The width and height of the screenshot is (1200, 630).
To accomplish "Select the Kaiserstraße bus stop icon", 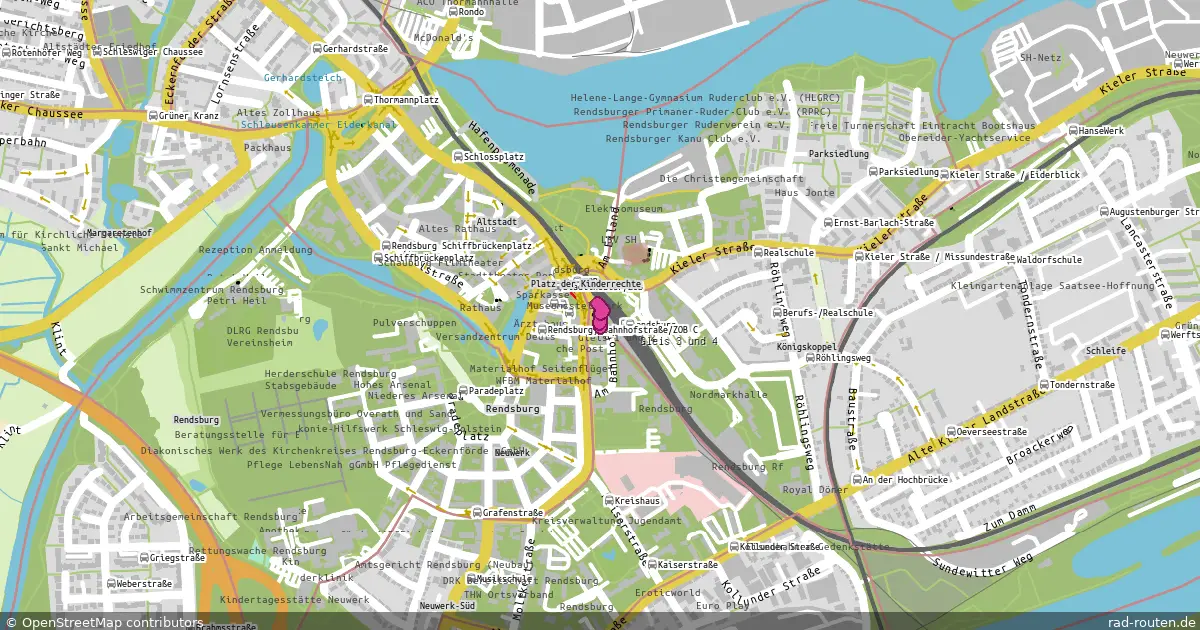I will tap(651, 566).
